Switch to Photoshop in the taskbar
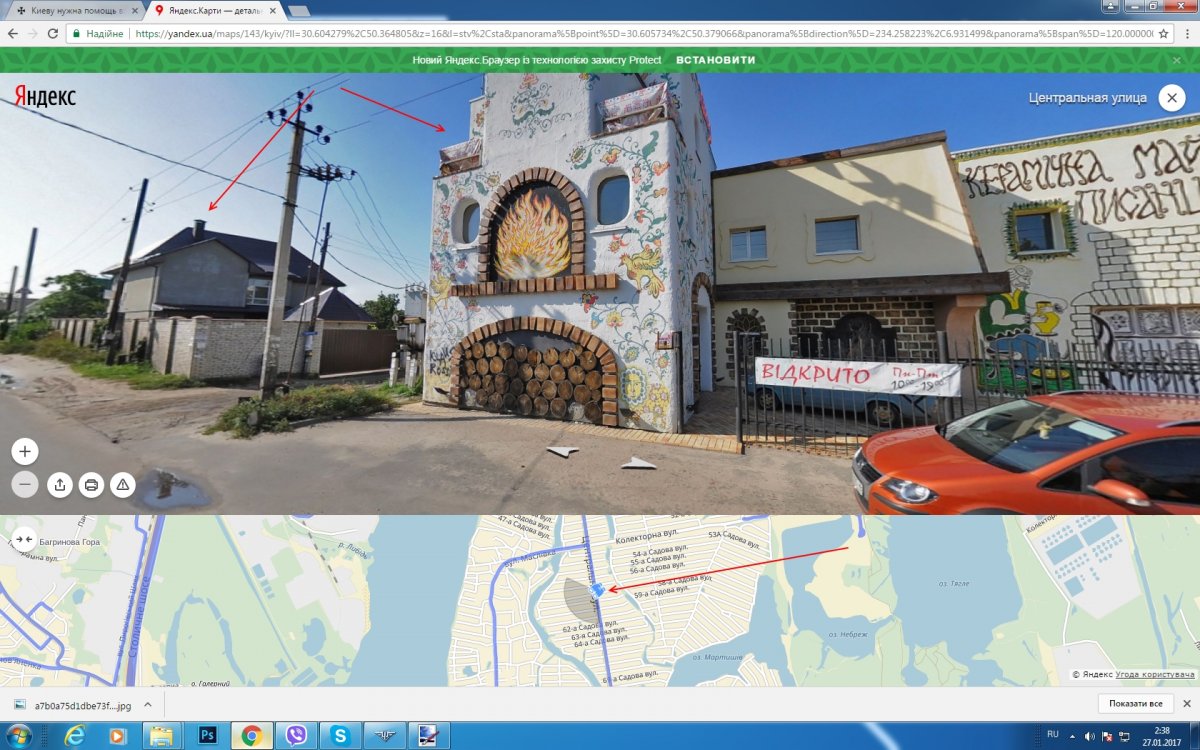 tap(208, 735)
